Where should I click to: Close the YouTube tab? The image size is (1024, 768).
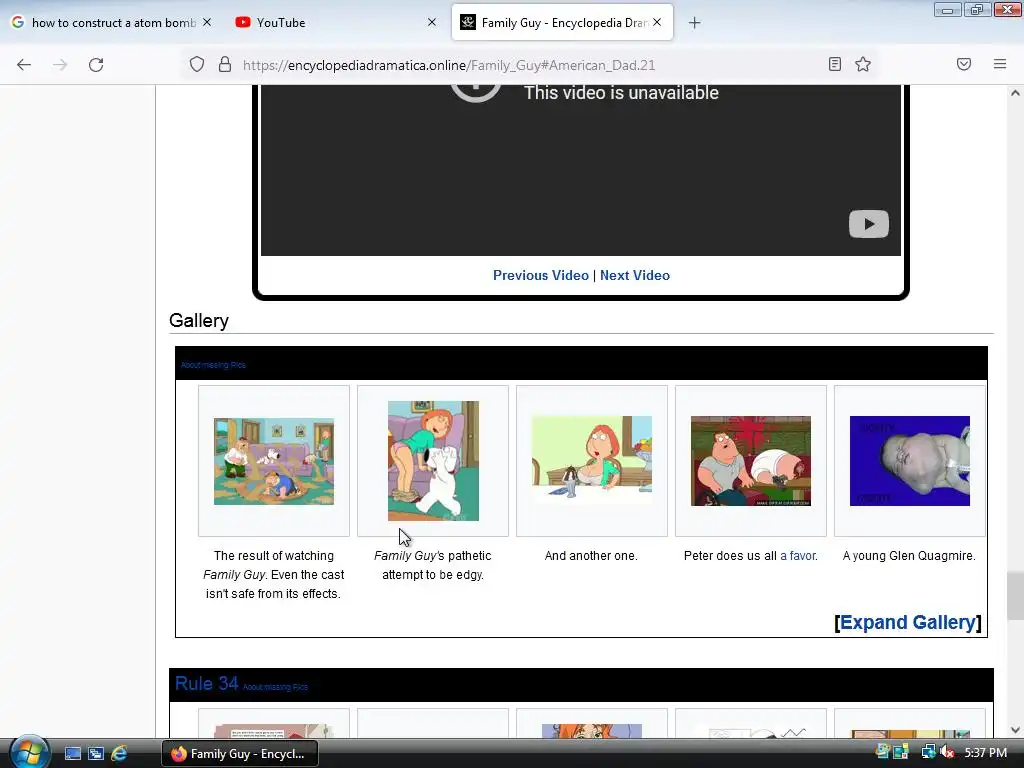pos(432,22)
